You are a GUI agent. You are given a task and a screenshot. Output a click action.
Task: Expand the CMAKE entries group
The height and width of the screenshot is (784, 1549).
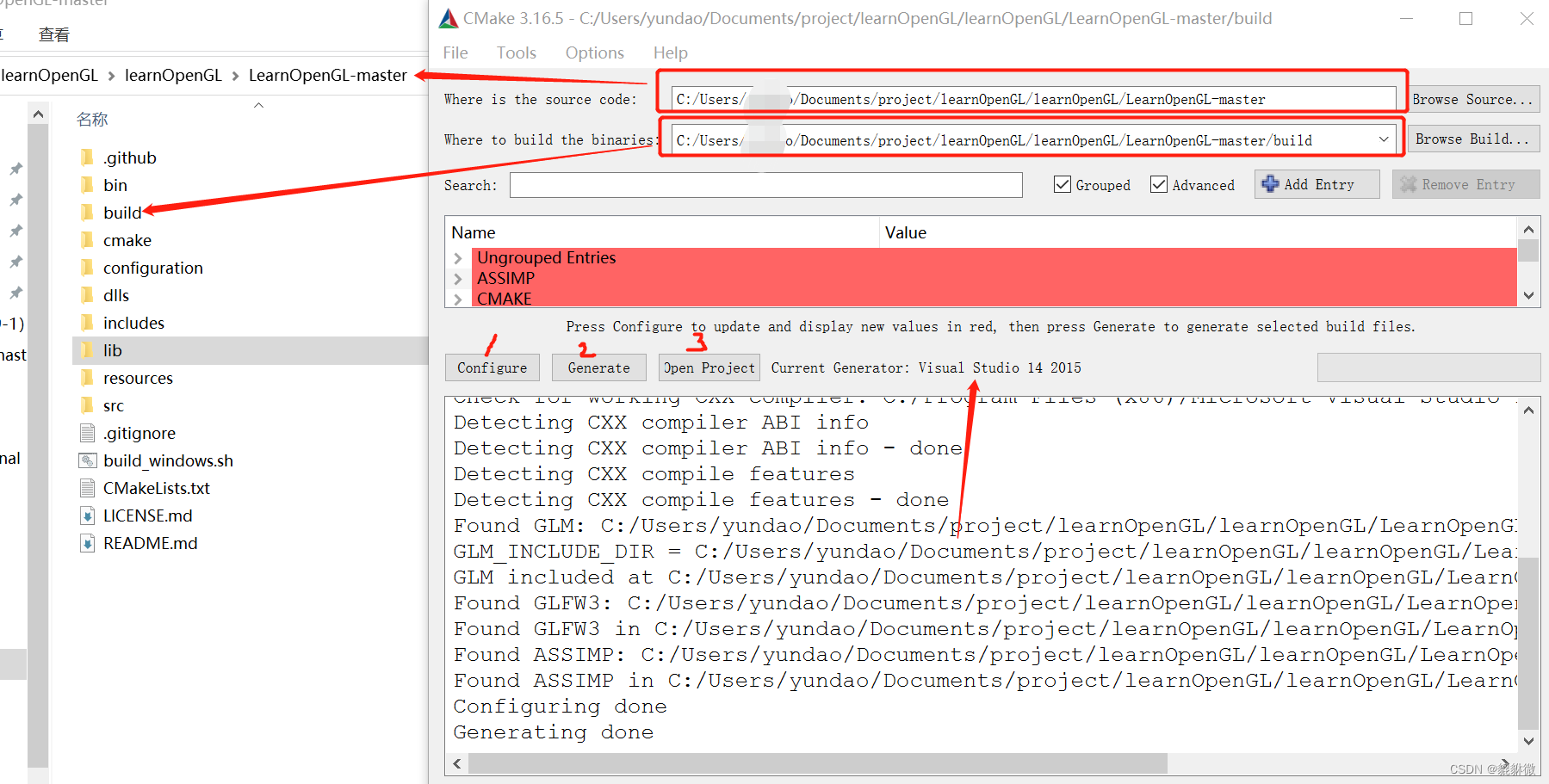(x=458, y=299)
